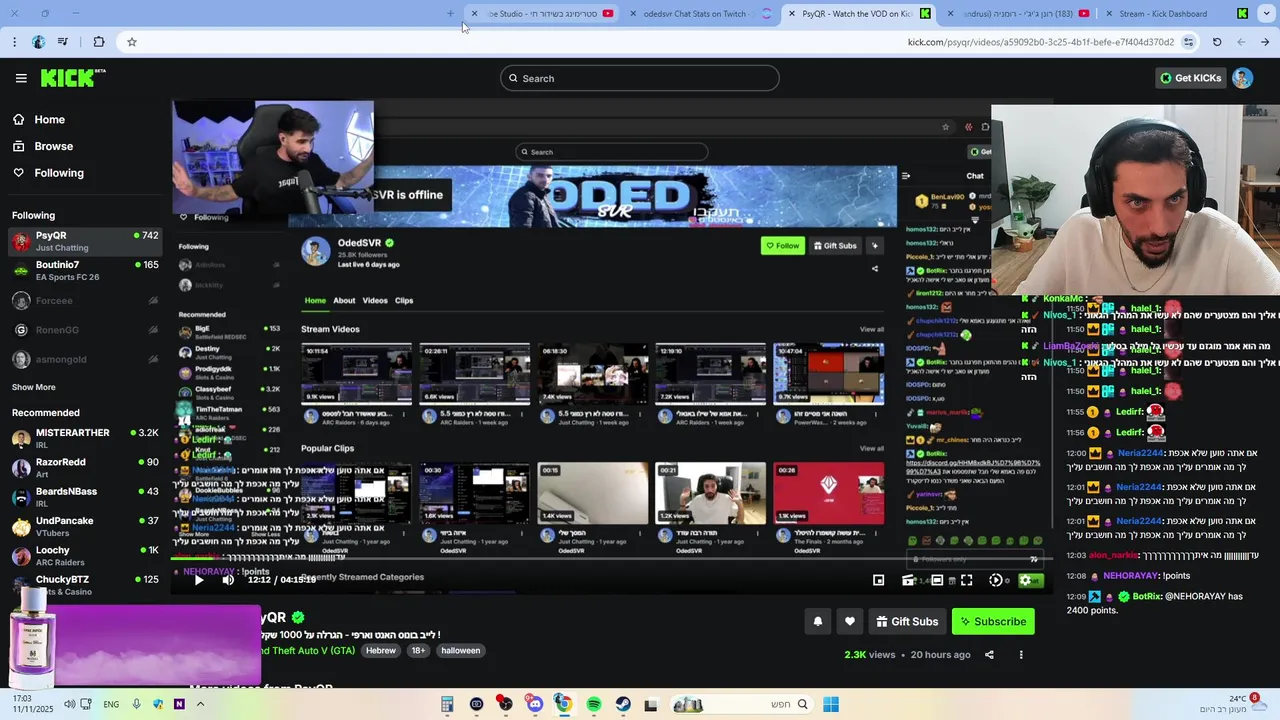This screenshot has width=1280, height=720.
Task: Toggle notification bell for PsyQR
Action: tap(817, 621)
